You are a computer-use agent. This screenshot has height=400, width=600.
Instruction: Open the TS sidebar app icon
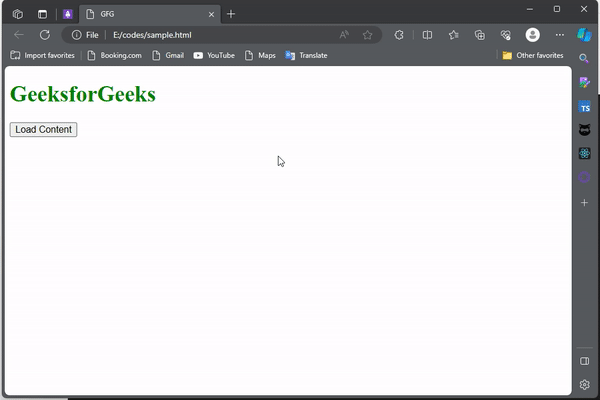[584, 107]
